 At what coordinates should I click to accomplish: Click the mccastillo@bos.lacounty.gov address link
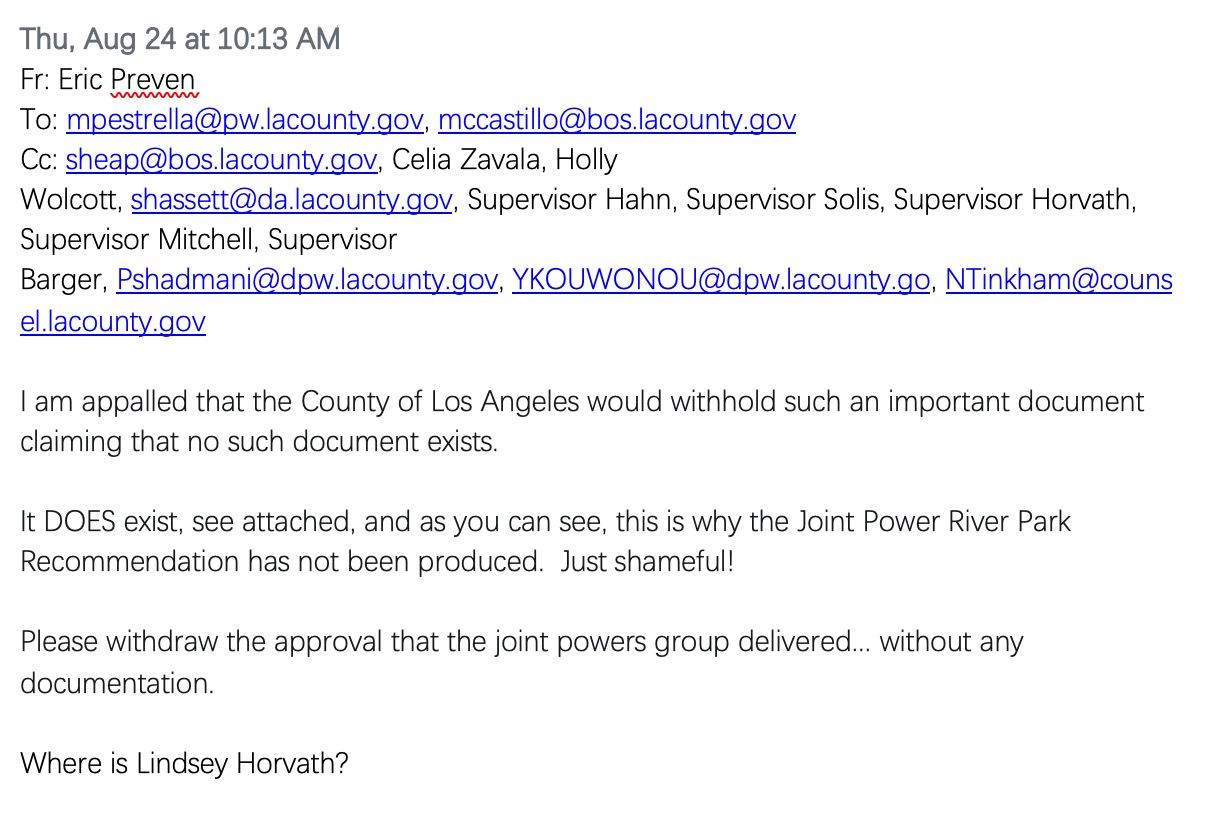pos(617,120)
